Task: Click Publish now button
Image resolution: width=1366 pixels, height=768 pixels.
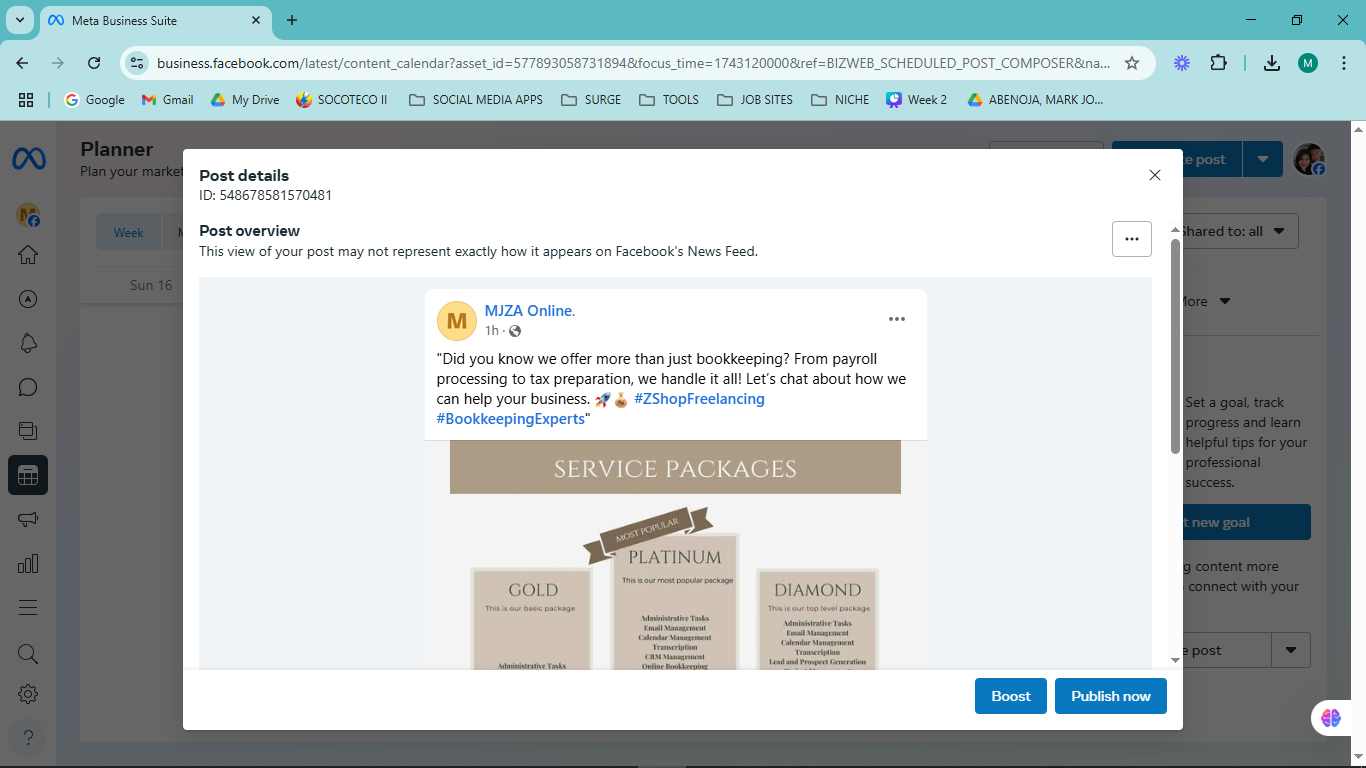Action: point(1111,696)
